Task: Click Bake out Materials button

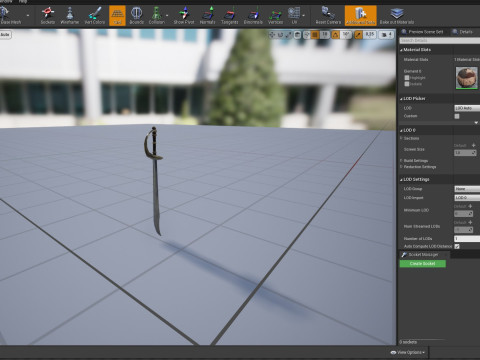Action: point(397,15)
